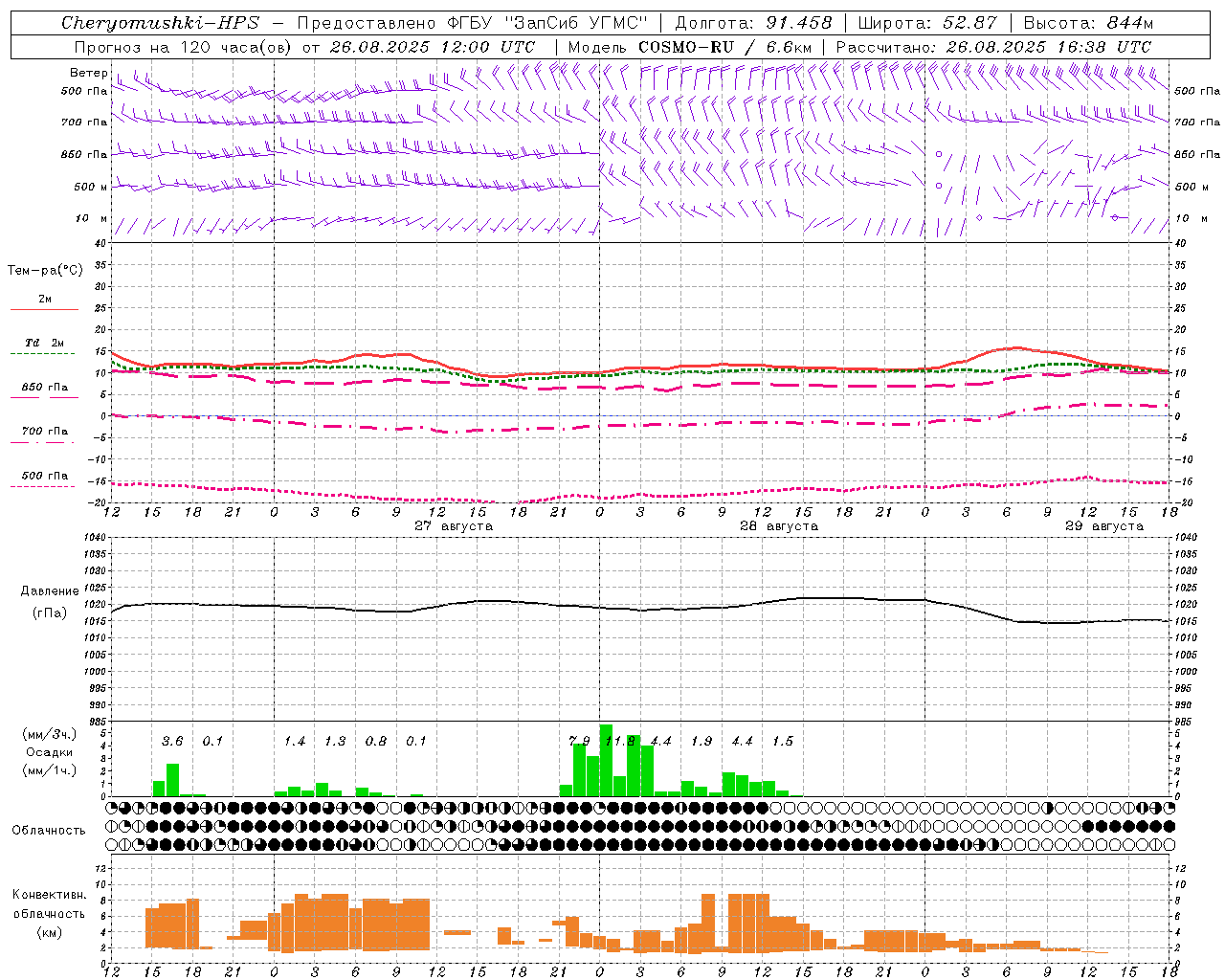Click the Конвективн. panel label
Viewport: 1225px width, 980px height.
pos(50,895)
